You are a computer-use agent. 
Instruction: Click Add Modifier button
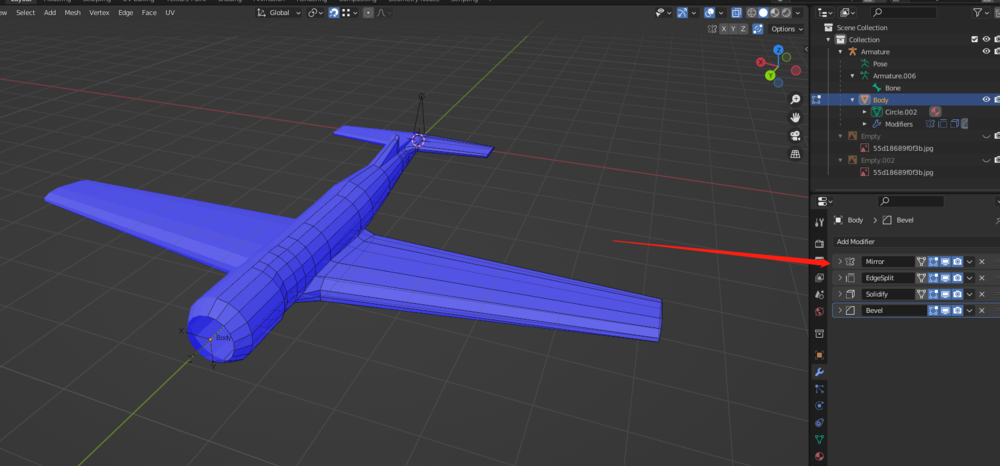coord(916,242)
